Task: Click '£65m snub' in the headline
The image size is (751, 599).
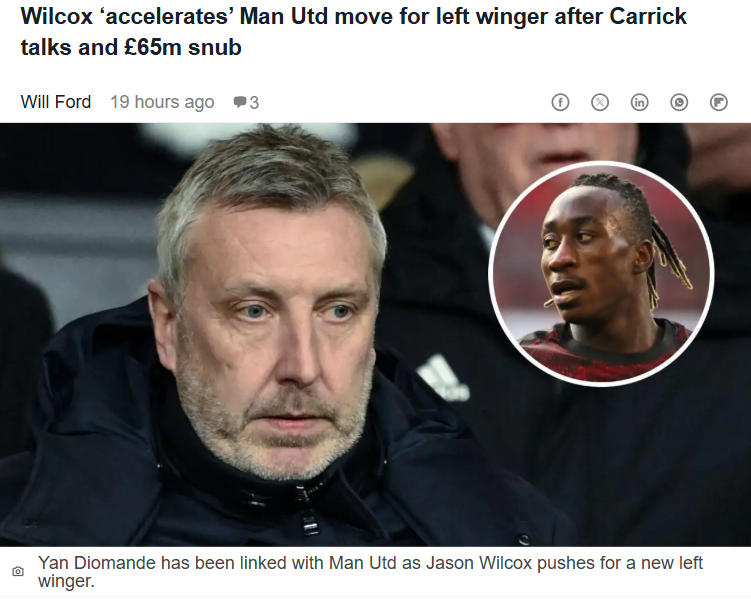Action: click(183, 47)
